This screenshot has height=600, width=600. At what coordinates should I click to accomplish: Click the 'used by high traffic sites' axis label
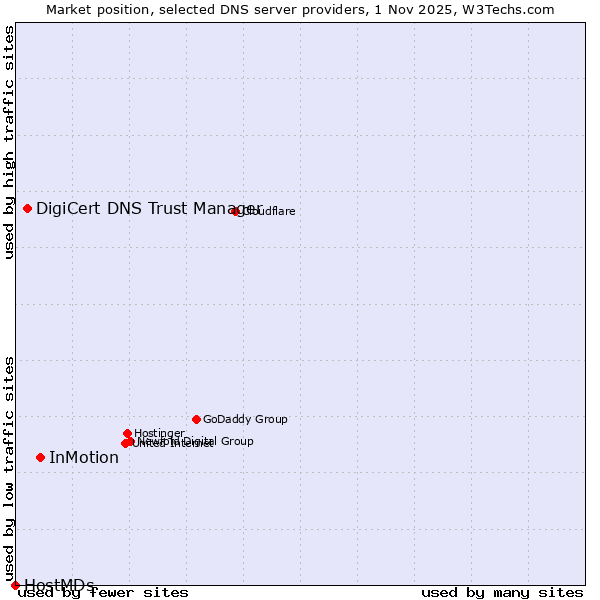10,142
